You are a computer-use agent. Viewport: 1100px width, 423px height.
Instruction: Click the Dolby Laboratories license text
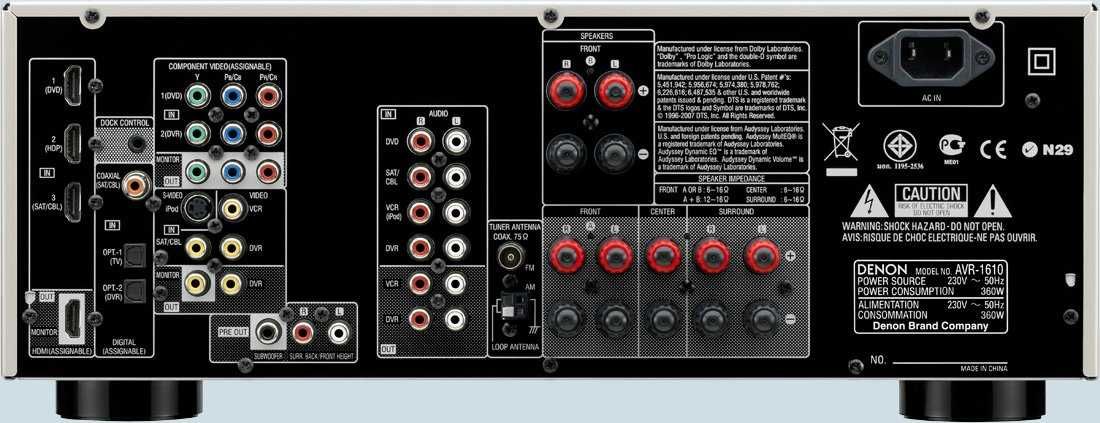(732, 55)
